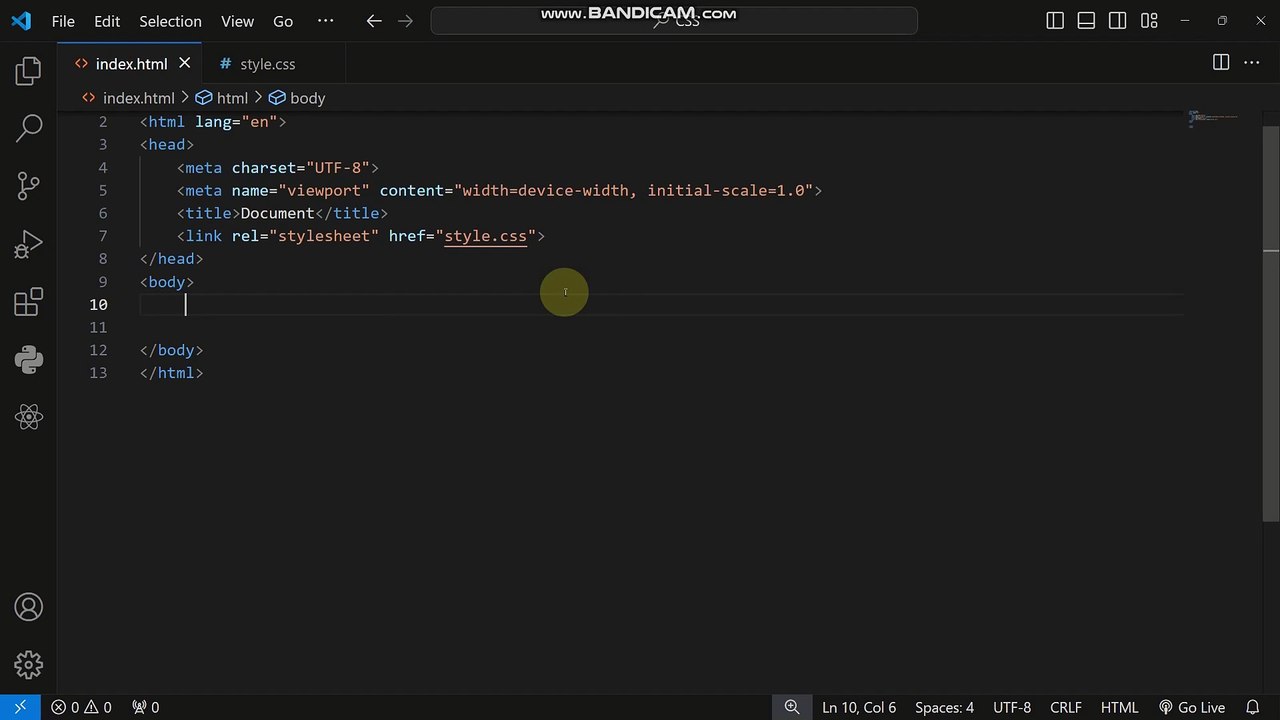This screenshot has height=720, width=1280.
Task: Click the command center search box
Action: click(674, 21)
